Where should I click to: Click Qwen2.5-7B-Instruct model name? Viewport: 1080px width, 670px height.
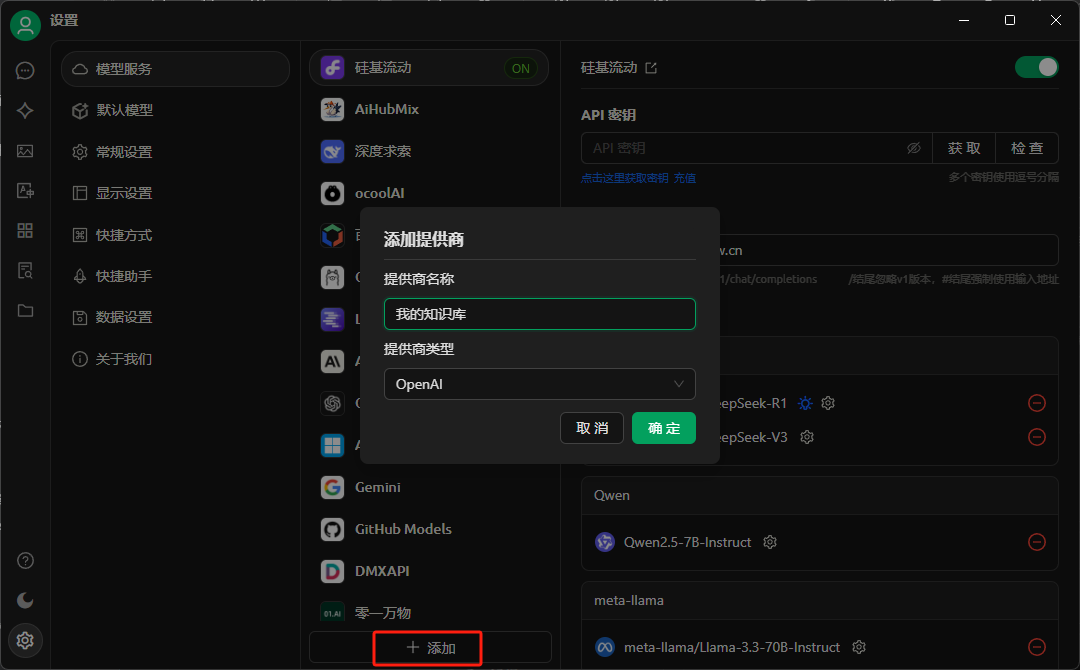click(x=687, y=543)
